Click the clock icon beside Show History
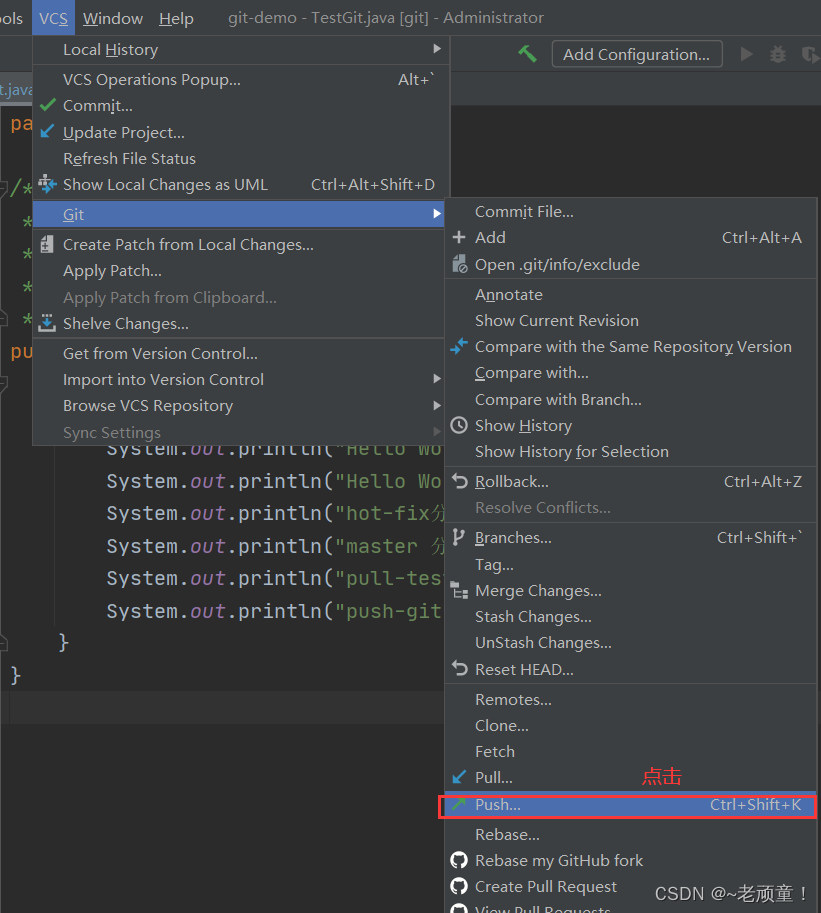Screen dimensions: 821x913 click(459, 425)
